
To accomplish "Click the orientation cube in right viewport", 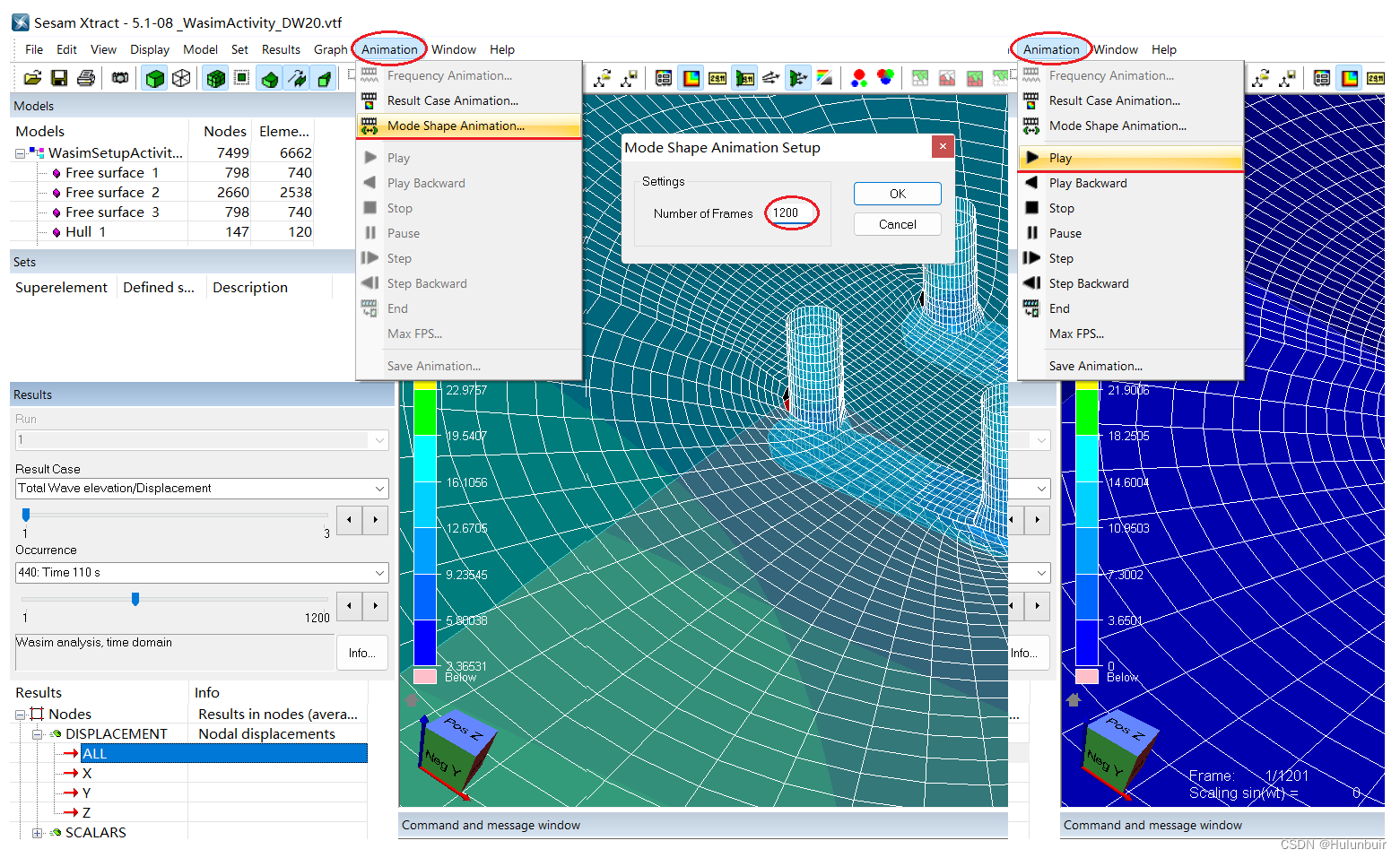I will 1119,751.
